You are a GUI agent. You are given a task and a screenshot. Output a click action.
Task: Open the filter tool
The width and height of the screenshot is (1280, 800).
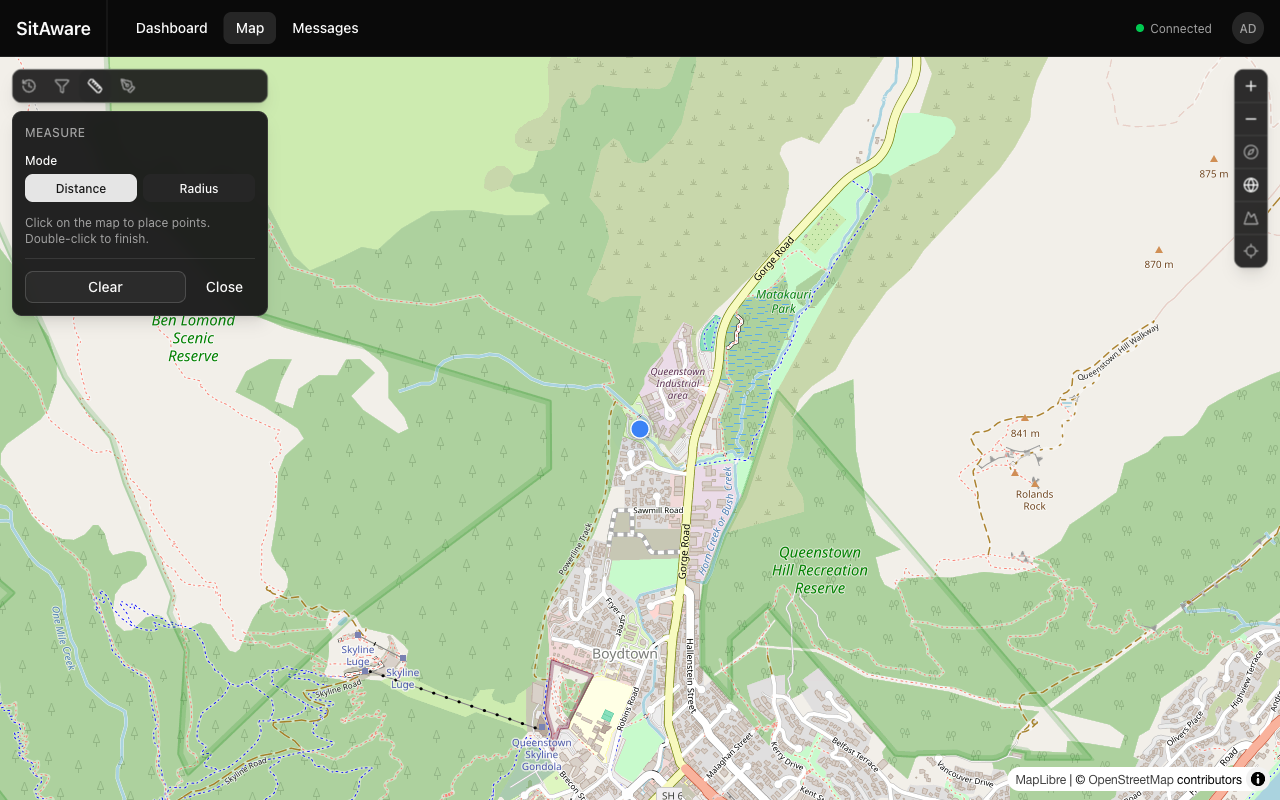pos(62,86)
